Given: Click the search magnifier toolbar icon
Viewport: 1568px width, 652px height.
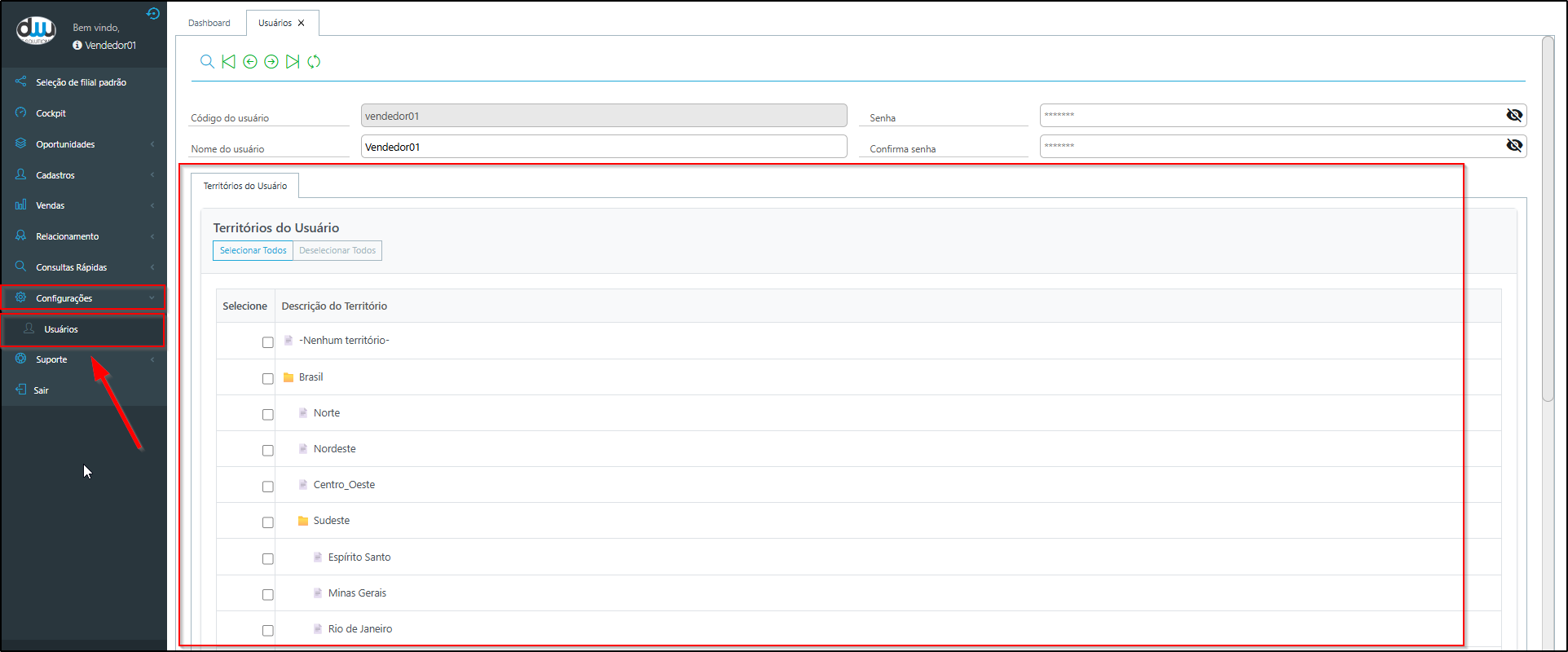Looking at the screenshot, I should click(x=207, y=62).
